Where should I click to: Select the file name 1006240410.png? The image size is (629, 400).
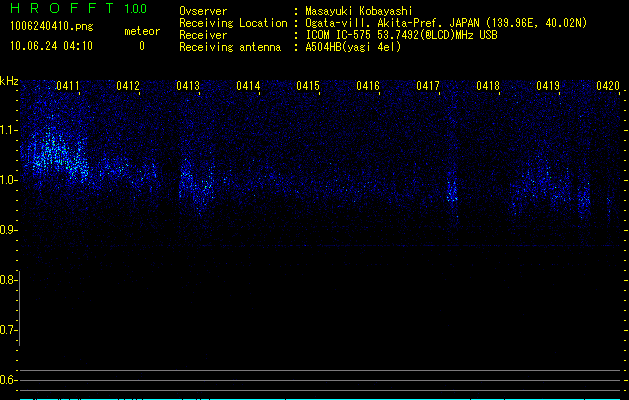pos(52,26)
